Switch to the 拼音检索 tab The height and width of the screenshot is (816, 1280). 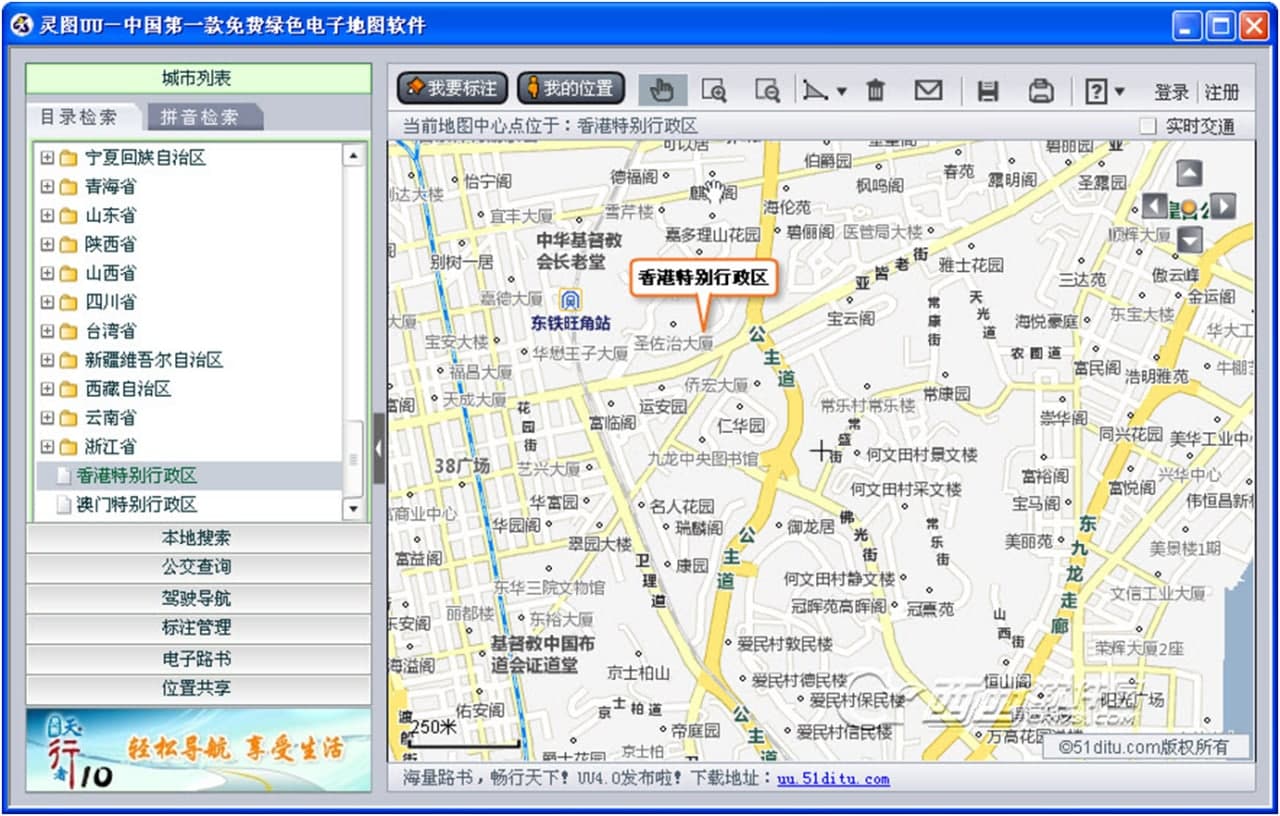pos(200,117)
